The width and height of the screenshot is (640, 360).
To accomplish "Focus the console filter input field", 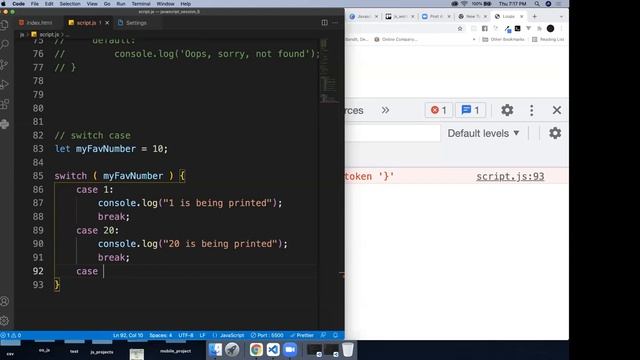I will 392,133.
